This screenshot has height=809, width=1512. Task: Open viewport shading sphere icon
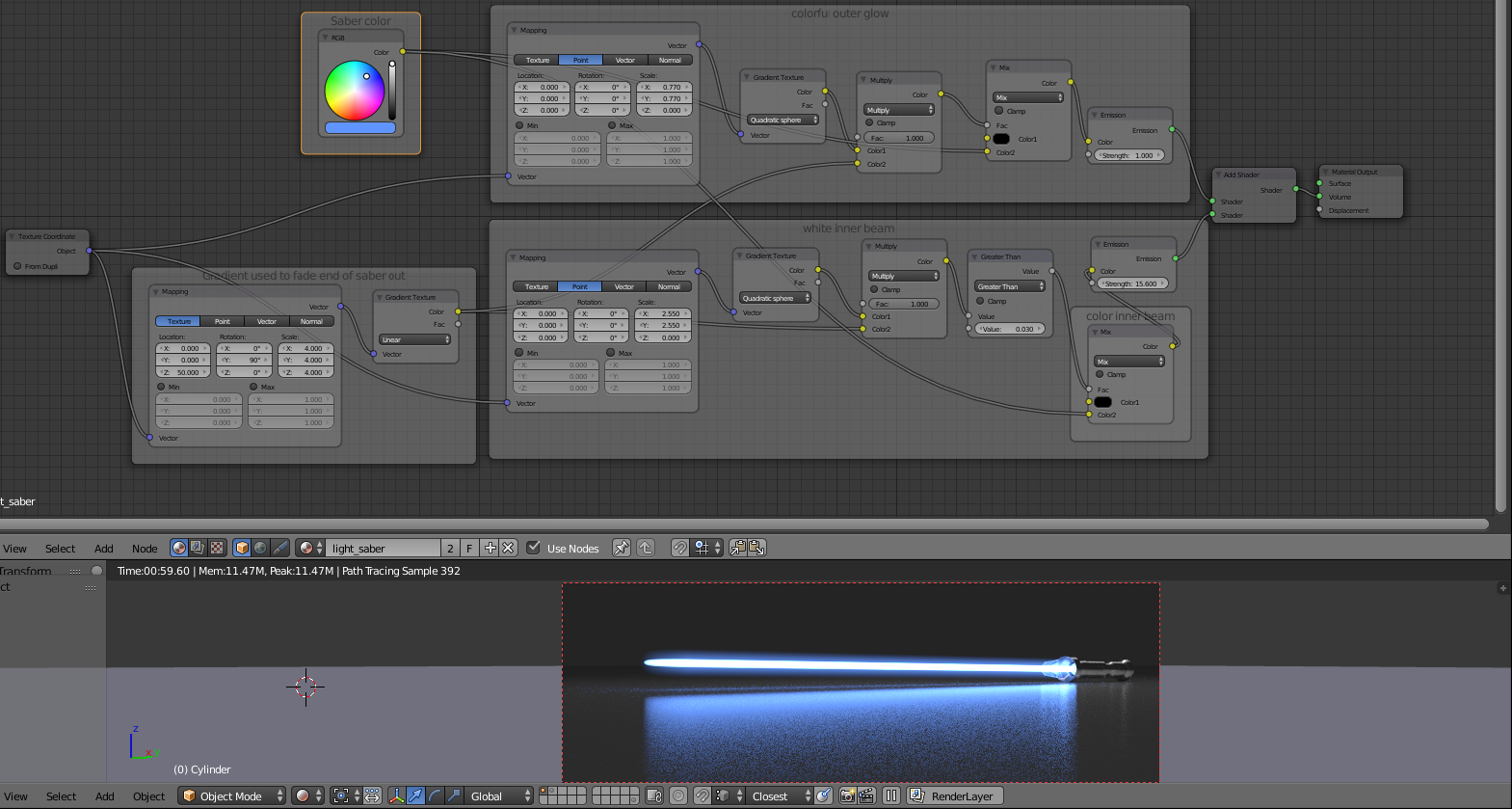pos(308,796)
